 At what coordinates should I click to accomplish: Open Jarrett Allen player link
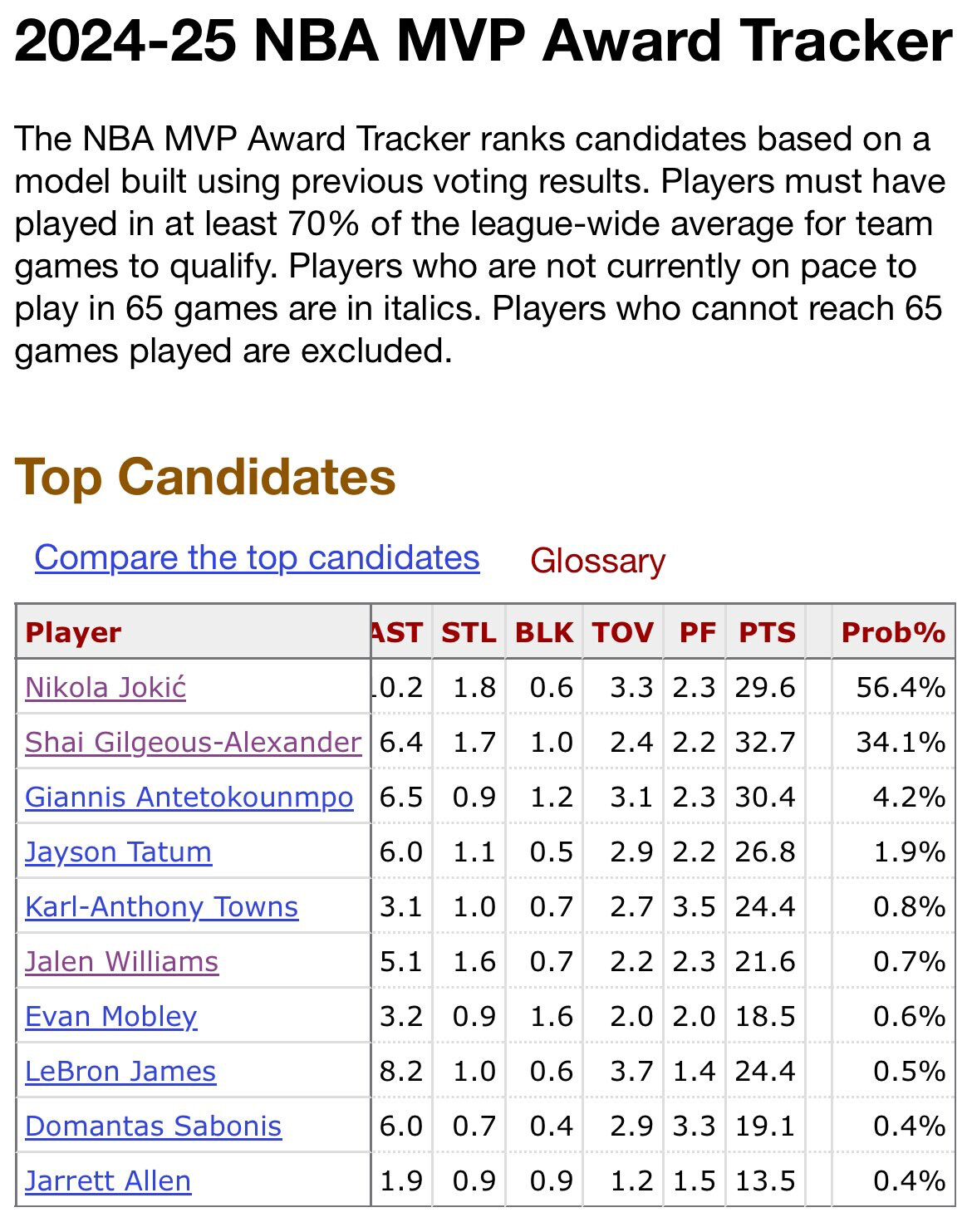[x=108, y=1180]
